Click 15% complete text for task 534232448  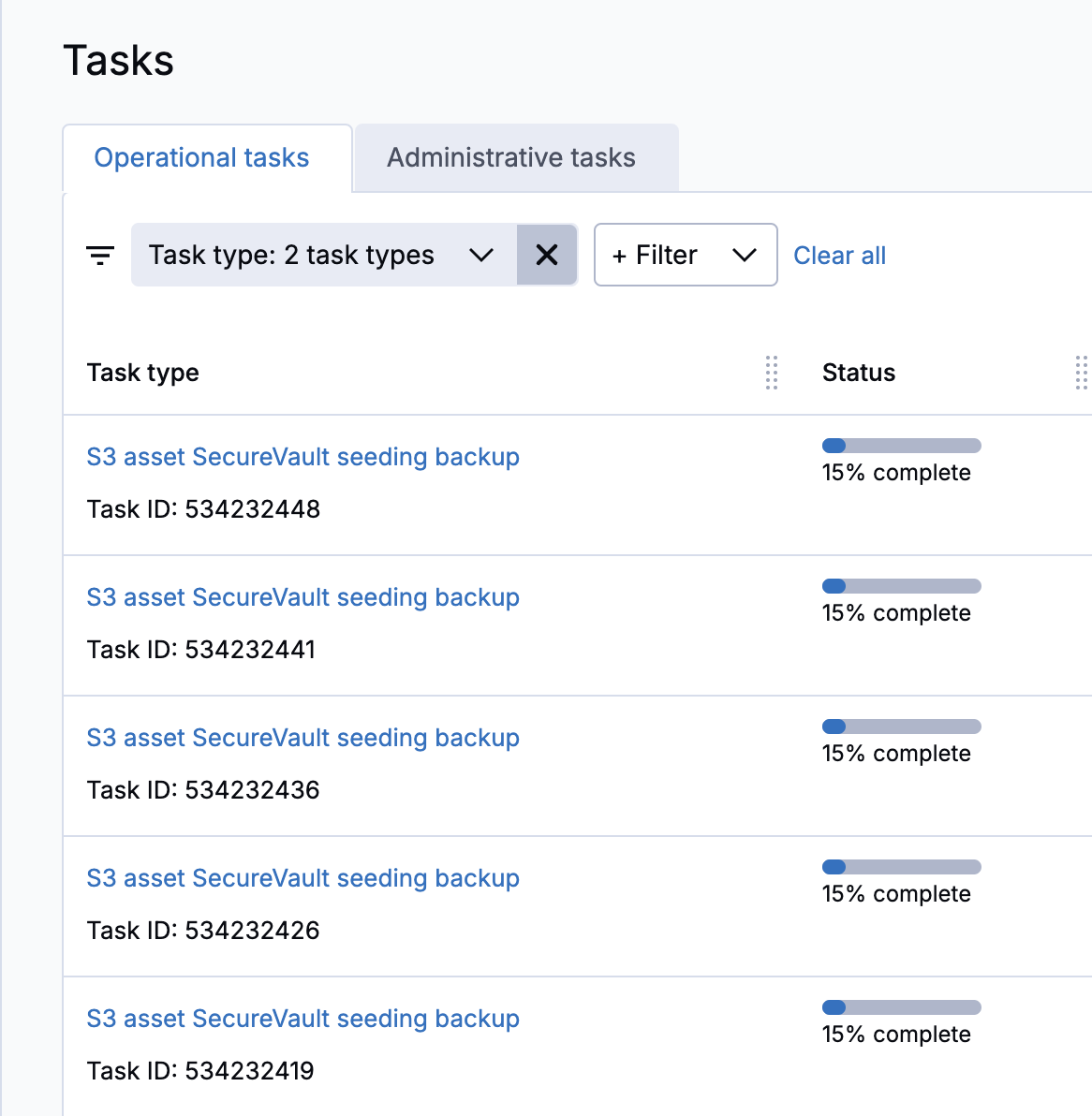click(x=896, y=473)
